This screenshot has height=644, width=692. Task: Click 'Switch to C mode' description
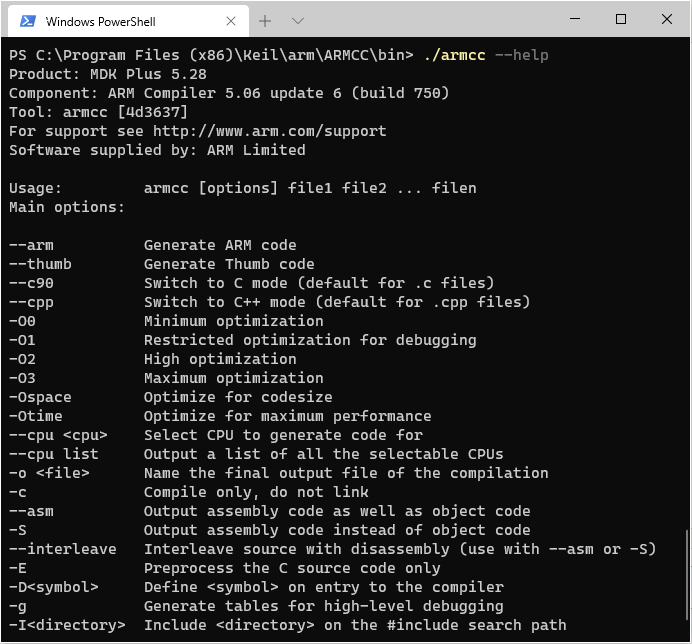pyautogui.click(x=319, y=283)
